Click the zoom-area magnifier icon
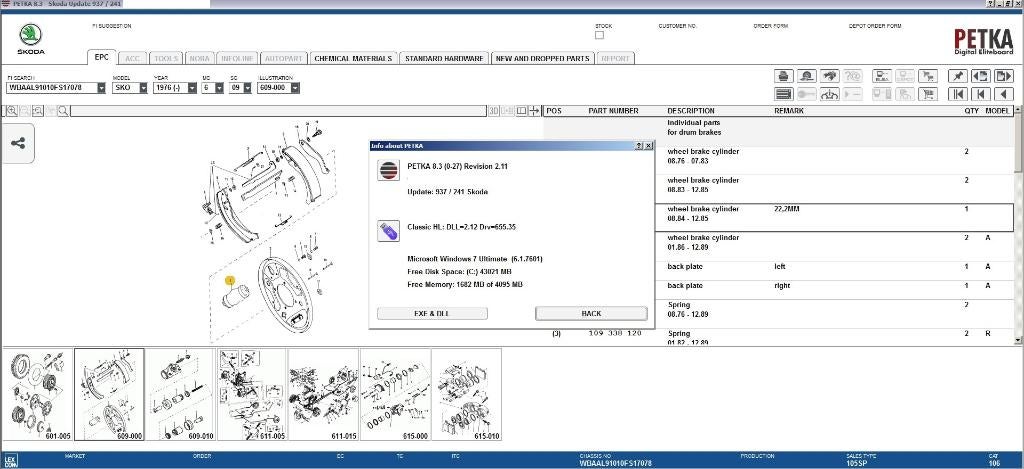This screenshot has width=1024, height=469. (x=37, y=111)
